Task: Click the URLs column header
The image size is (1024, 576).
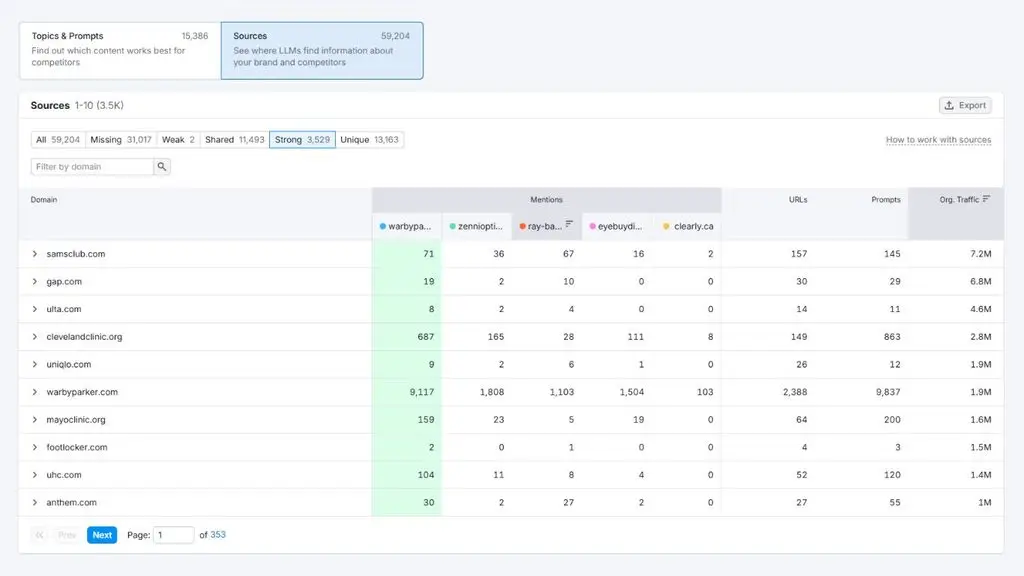Action: click(798, 200)
